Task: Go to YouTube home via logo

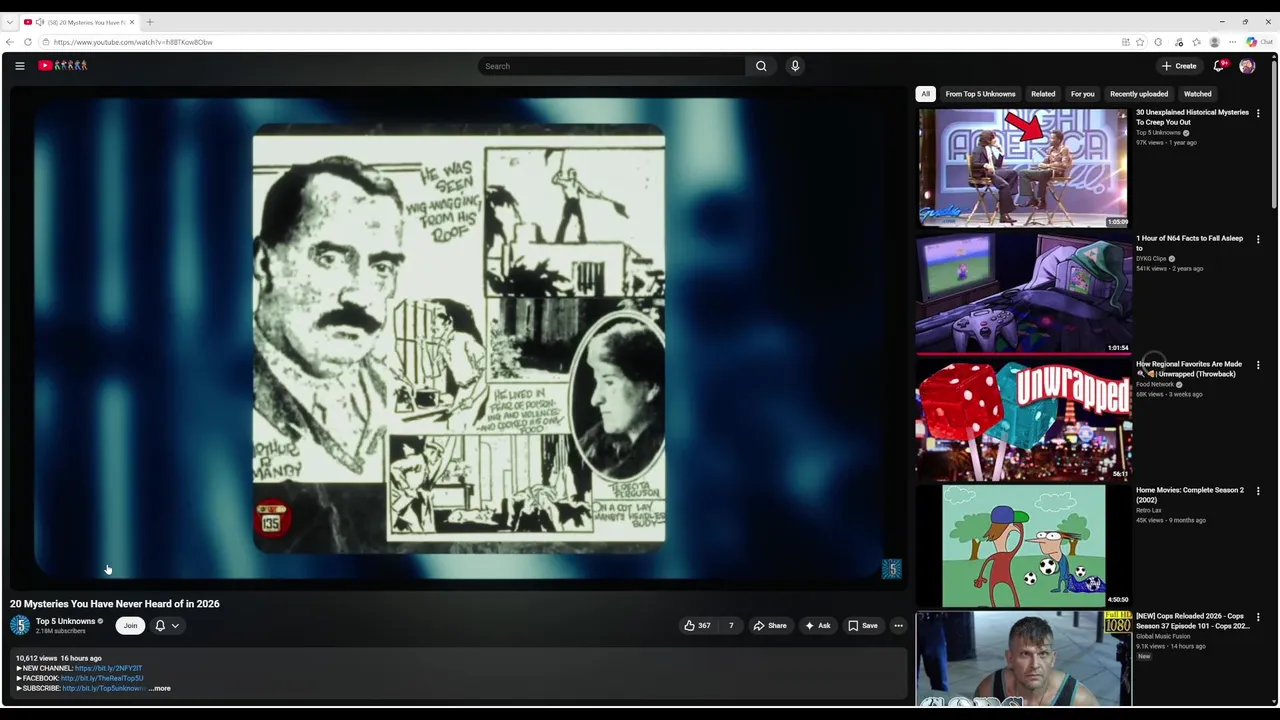Action: click(x=63, y=66)
